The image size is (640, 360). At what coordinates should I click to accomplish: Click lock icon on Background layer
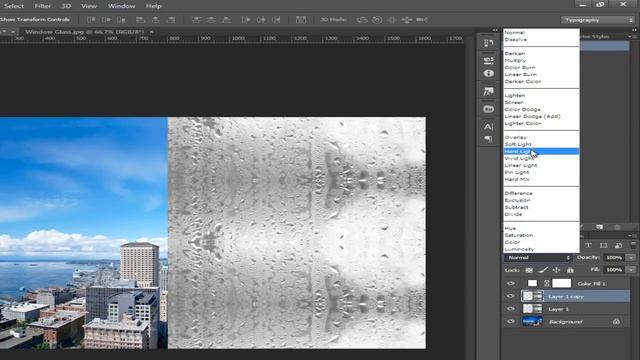[x=616, y=322]
